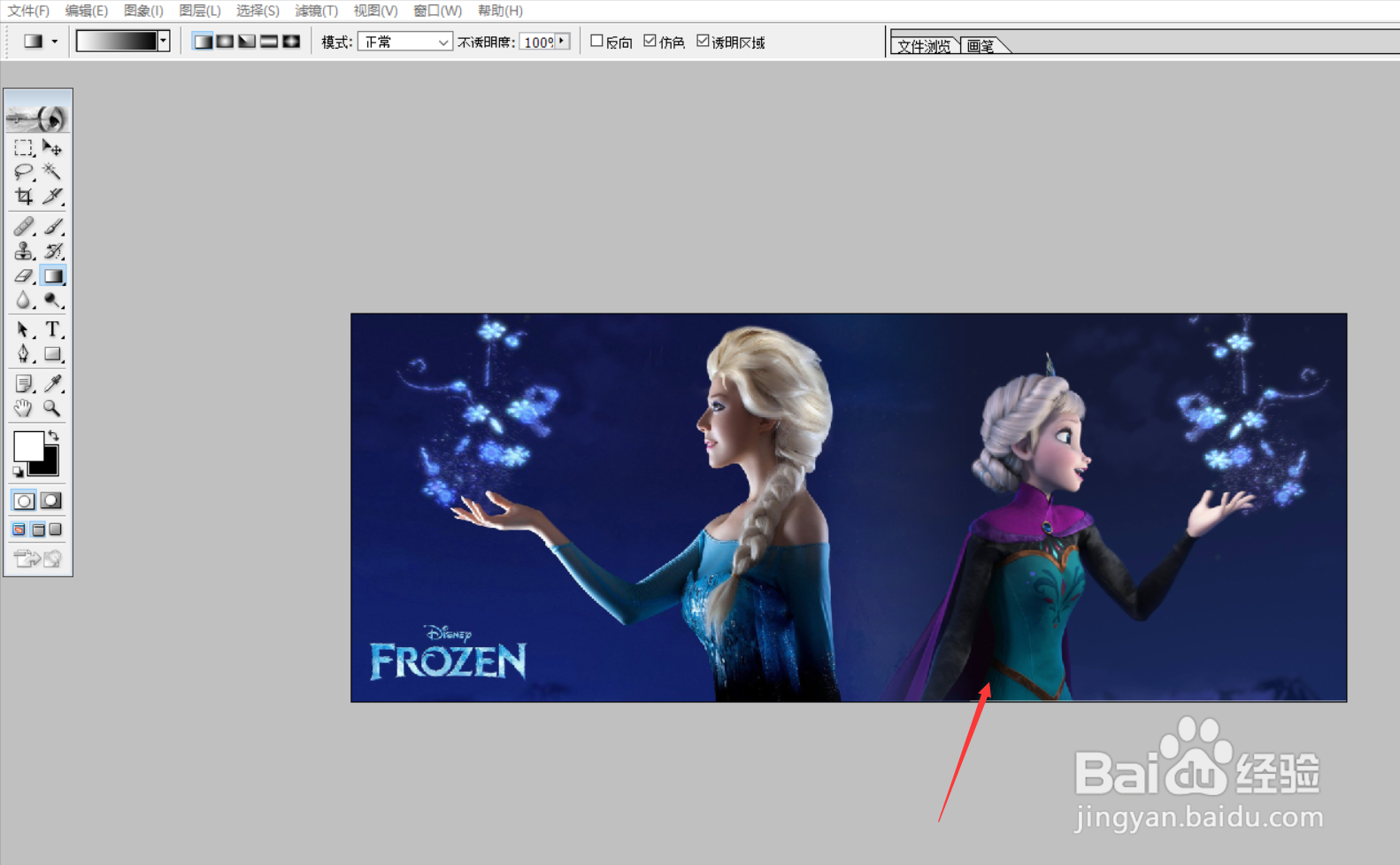
Task: Switch to the 画笔 tab
Action: (x=981, y=46)
